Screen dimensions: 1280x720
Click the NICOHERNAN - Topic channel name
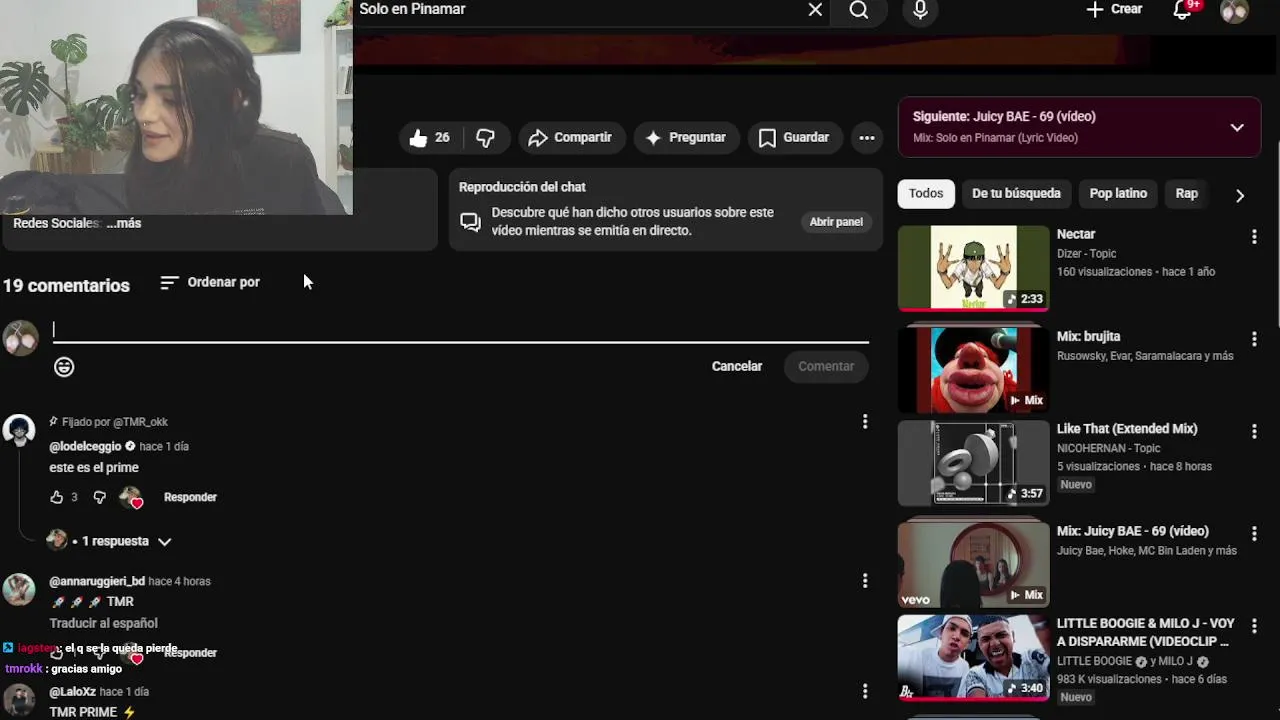pyautogui.click(x=1109, y=448)
